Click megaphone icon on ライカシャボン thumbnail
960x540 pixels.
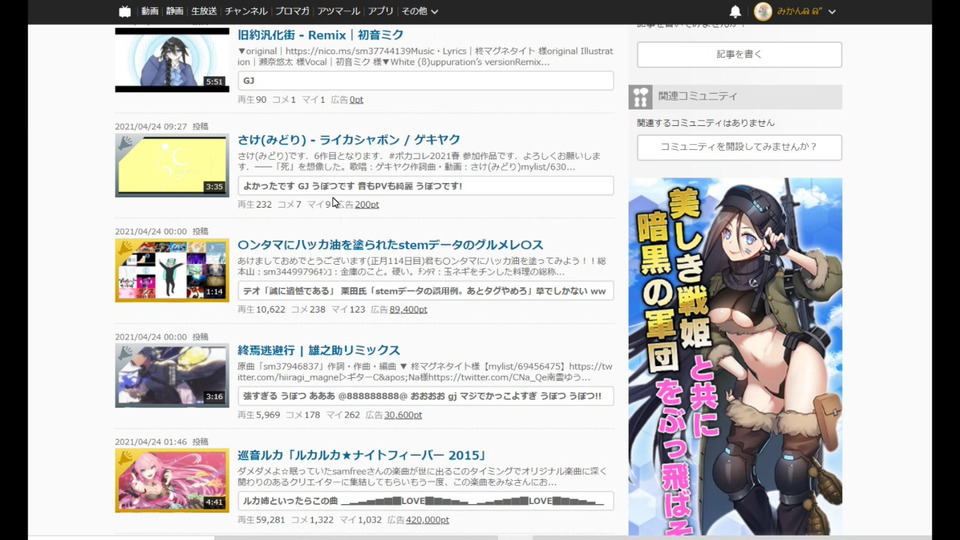(x=126, y=143)
